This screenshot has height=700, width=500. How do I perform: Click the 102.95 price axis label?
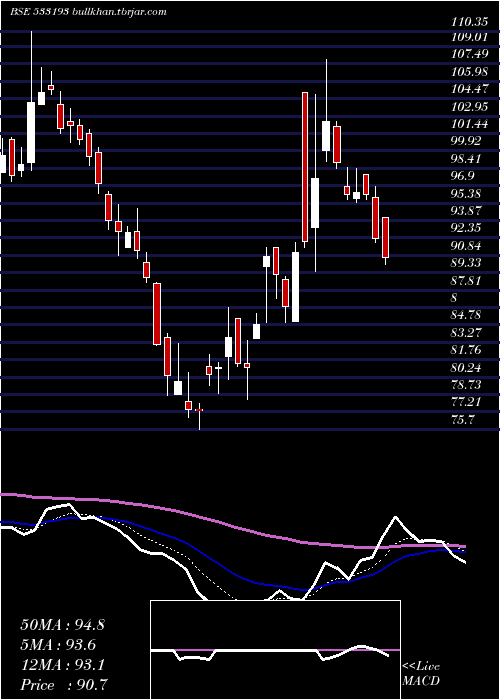click(468, 107)
